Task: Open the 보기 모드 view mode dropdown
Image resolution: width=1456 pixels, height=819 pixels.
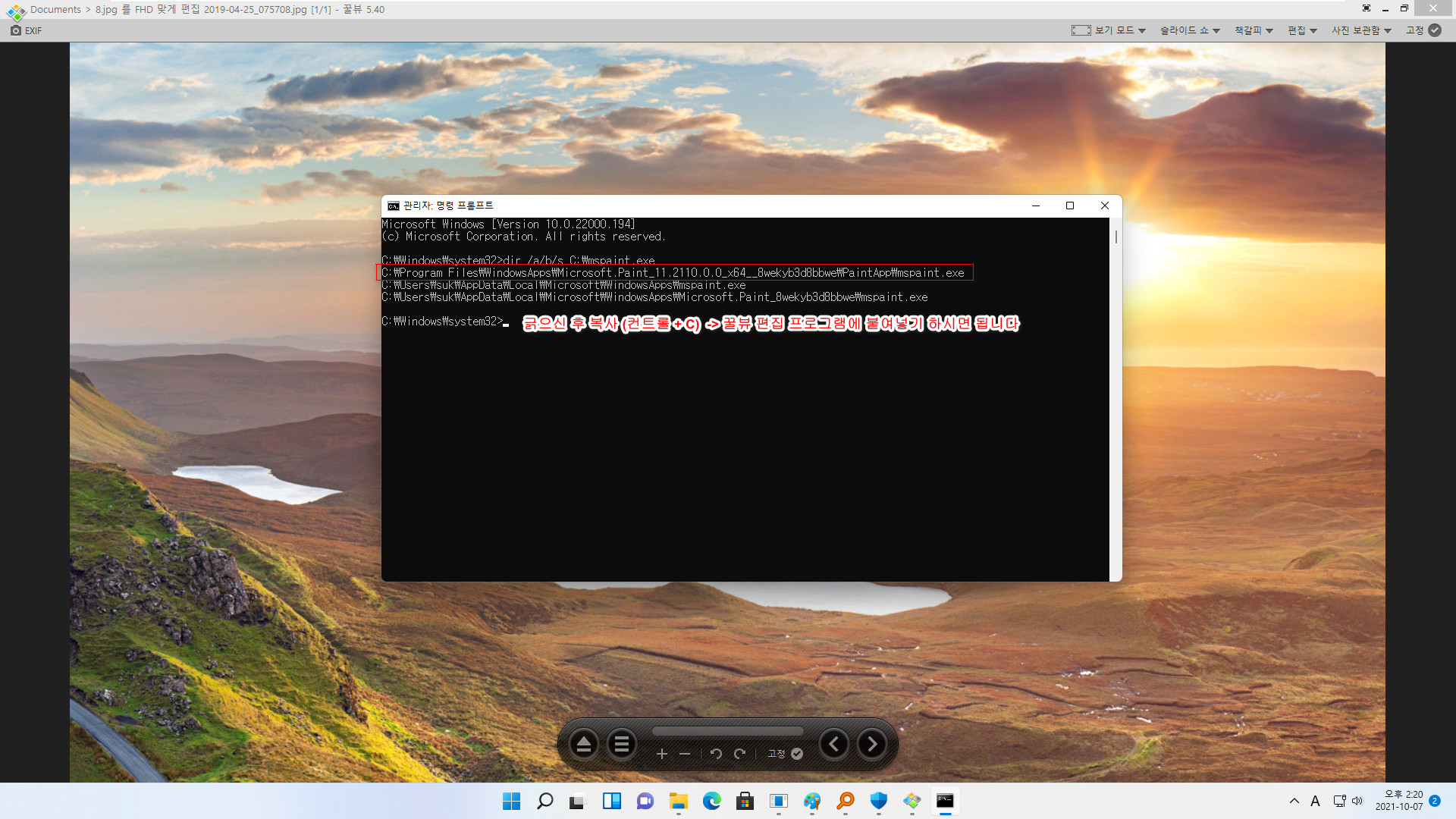Action: click(1108, 30)
